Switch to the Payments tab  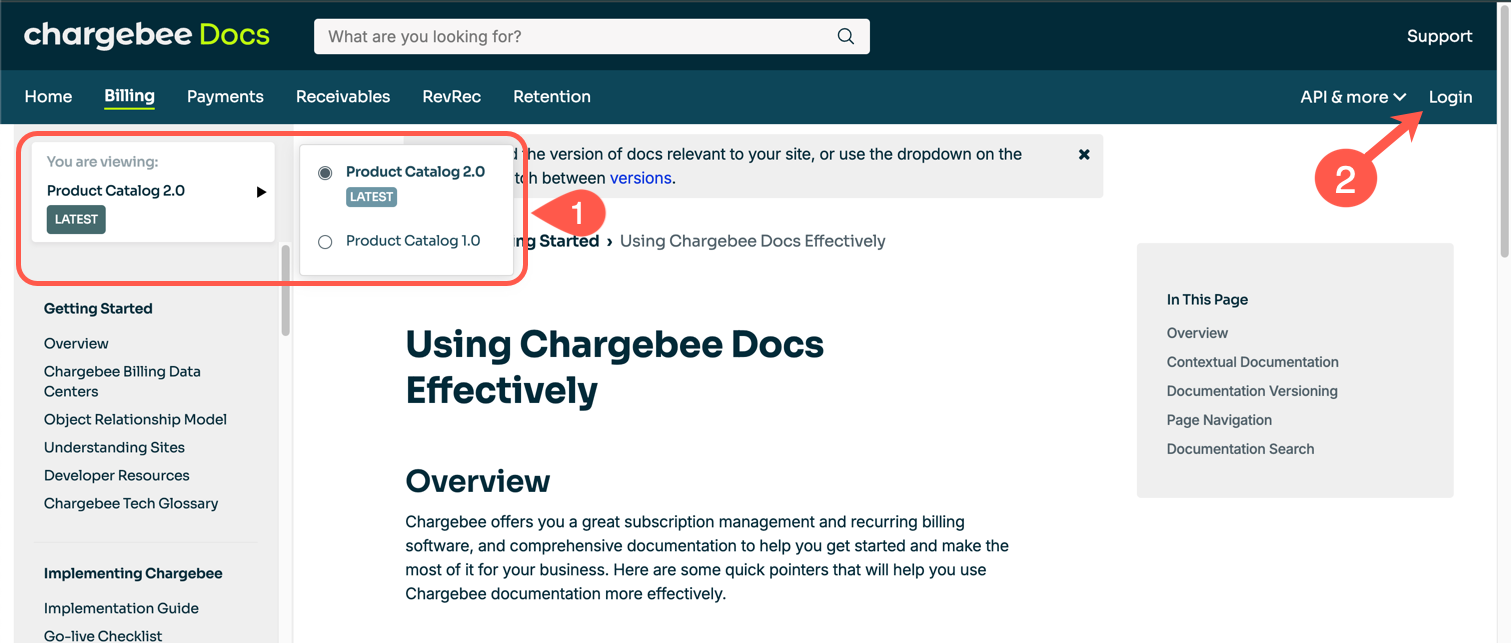point(225,97)
